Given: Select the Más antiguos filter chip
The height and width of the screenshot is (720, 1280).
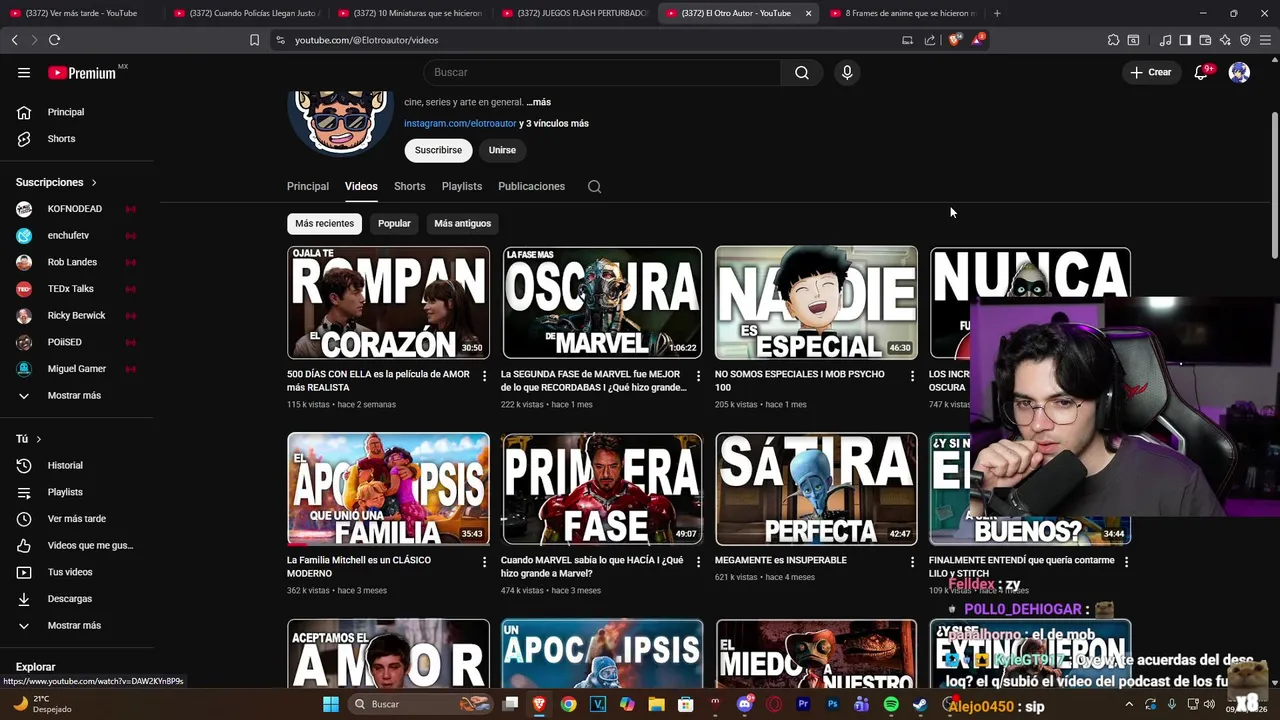Looking at the screenshot, I should click(462, 223).
